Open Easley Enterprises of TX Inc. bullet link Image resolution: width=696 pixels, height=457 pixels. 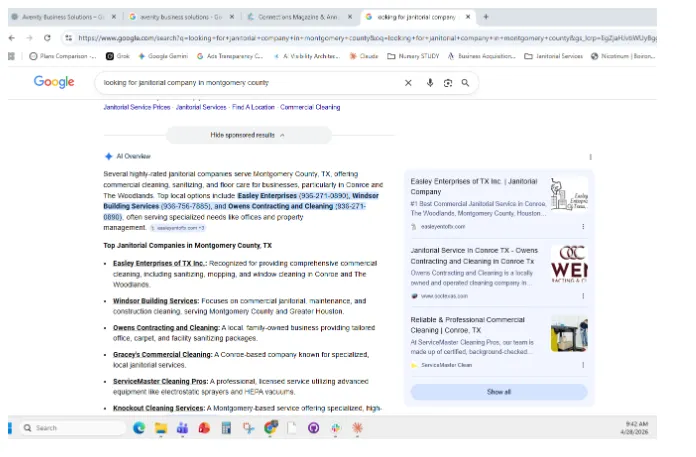[160, 264]
